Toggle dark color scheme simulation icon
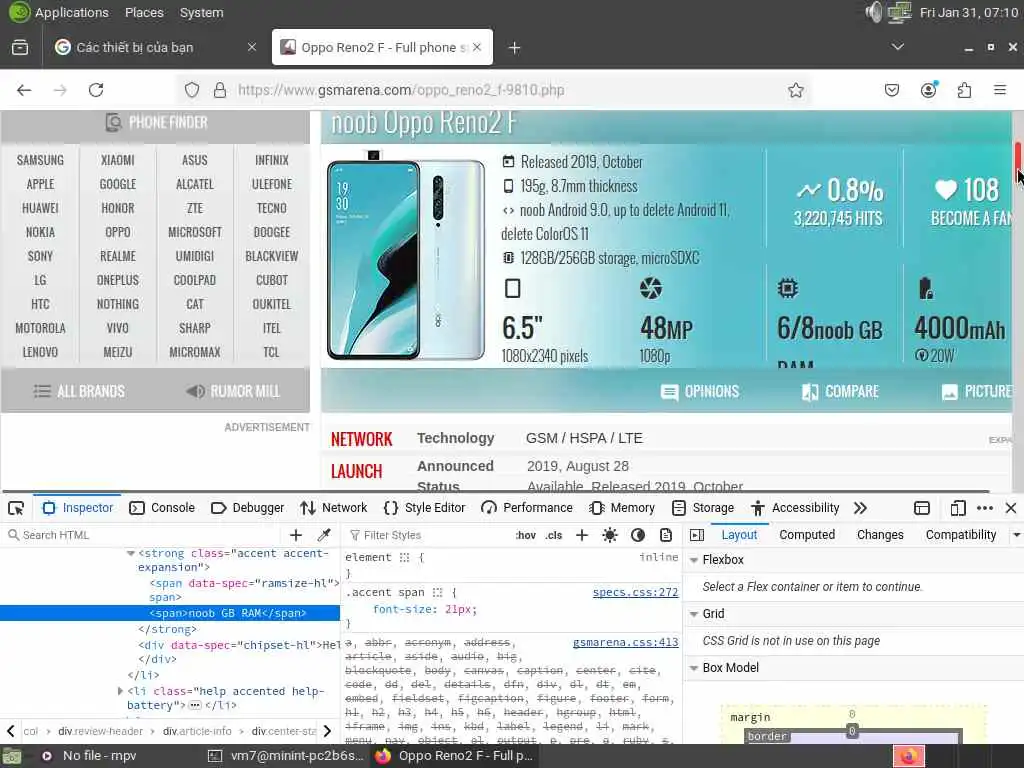The height and width of the screenshot is (768, 1024). tap(638, 535)
